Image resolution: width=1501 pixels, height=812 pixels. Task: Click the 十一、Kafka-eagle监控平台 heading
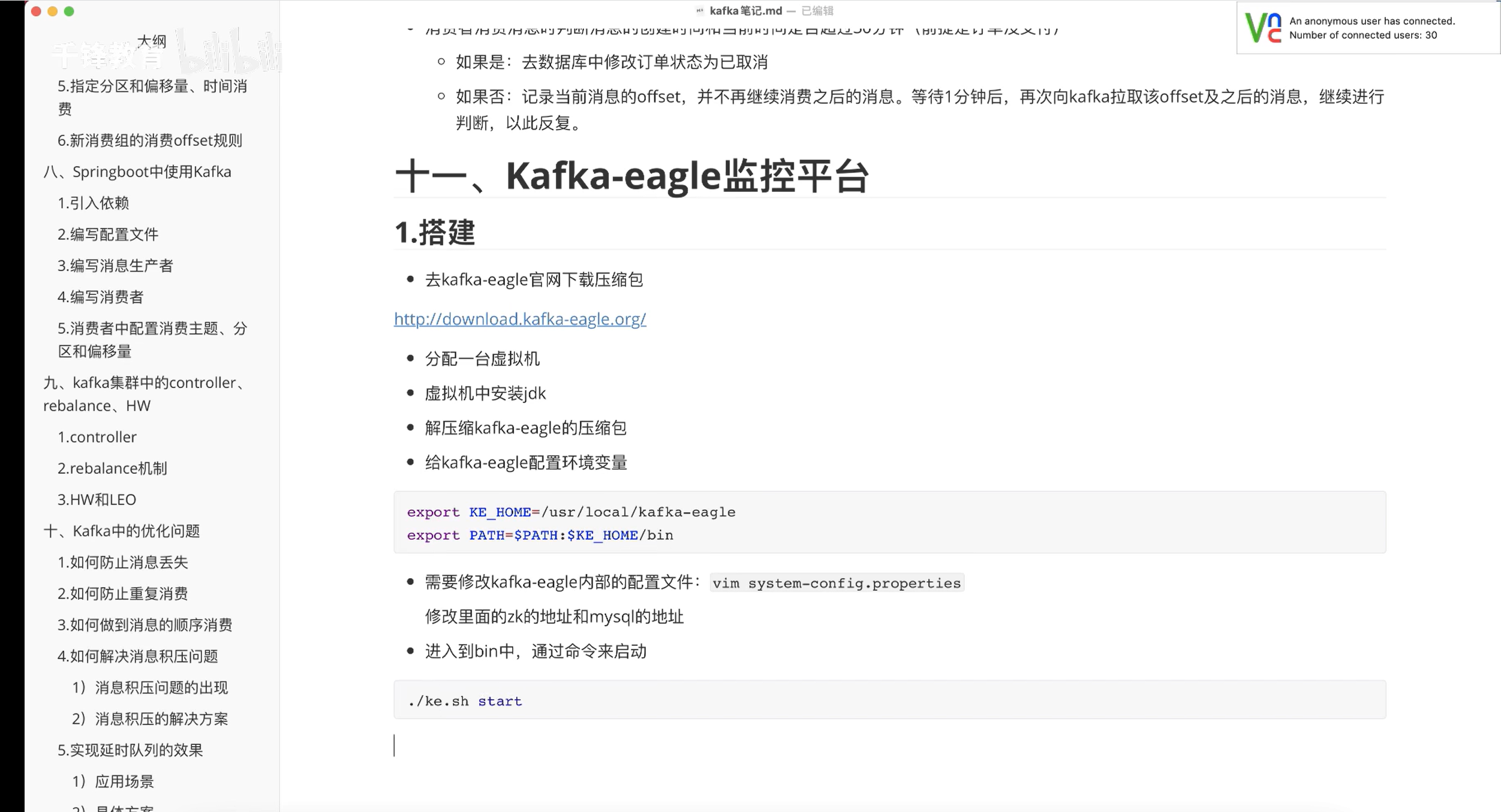point(631,176)
